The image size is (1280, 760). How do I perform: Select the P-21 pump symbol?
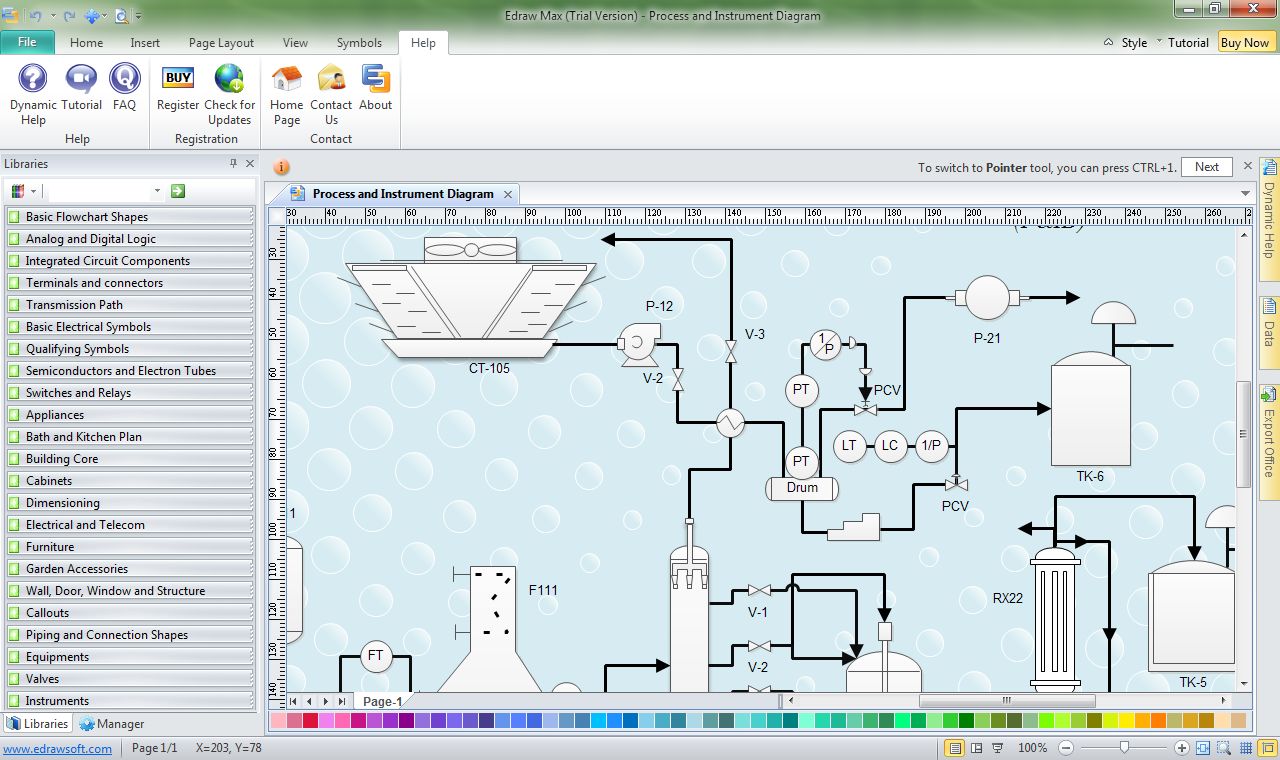[x=987, y=297]
